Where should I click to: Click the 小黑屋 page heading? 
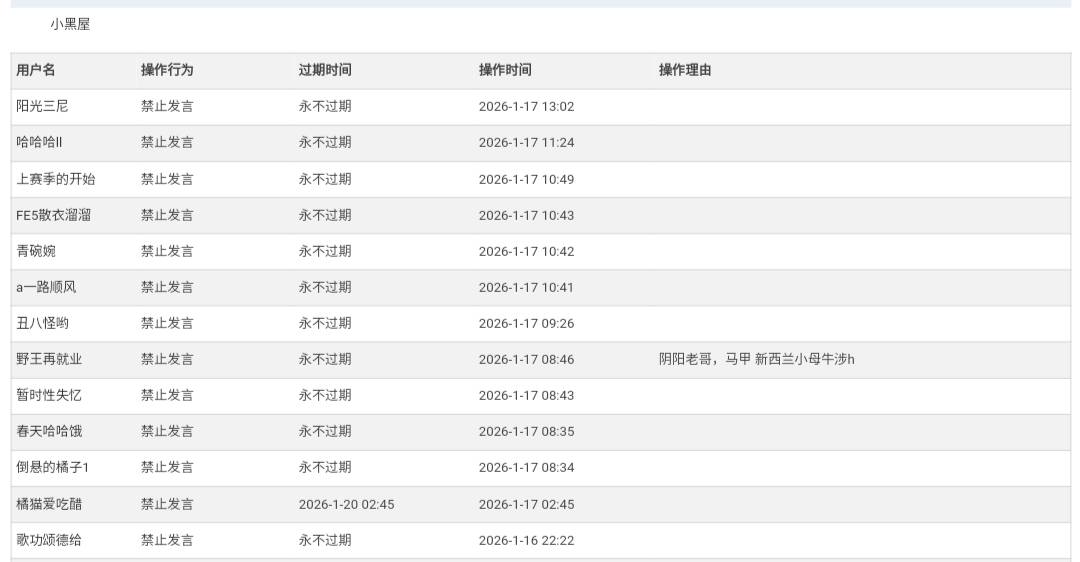[x=70, y=24]
